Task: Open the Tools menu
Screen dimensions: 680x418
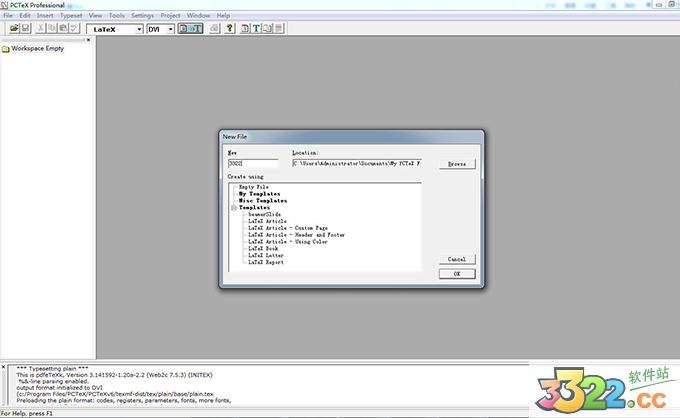Action: point(117,16)
